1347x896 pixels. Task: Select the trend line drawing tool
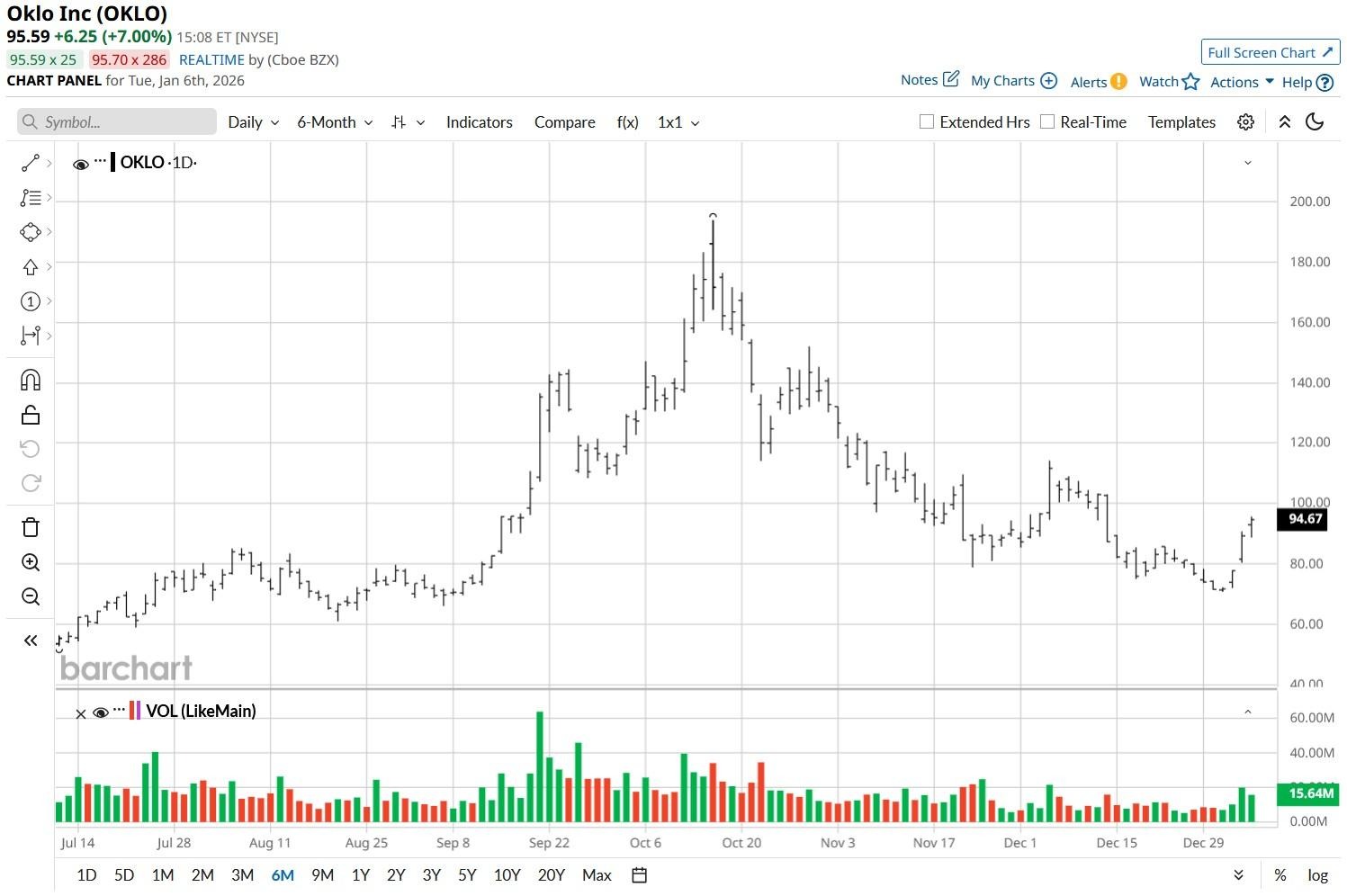[30, 163]
